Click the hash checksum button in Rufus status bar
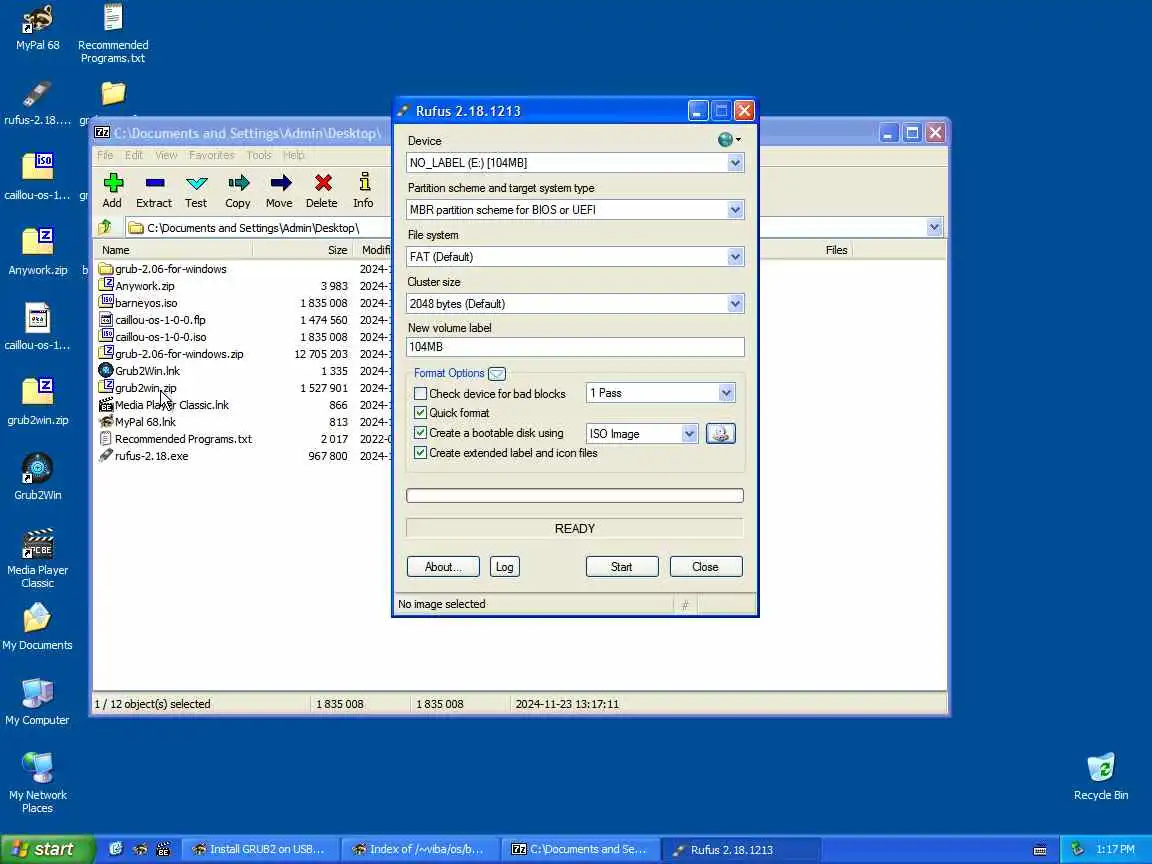The image size is (1152, 864). (x=685, y=605)
